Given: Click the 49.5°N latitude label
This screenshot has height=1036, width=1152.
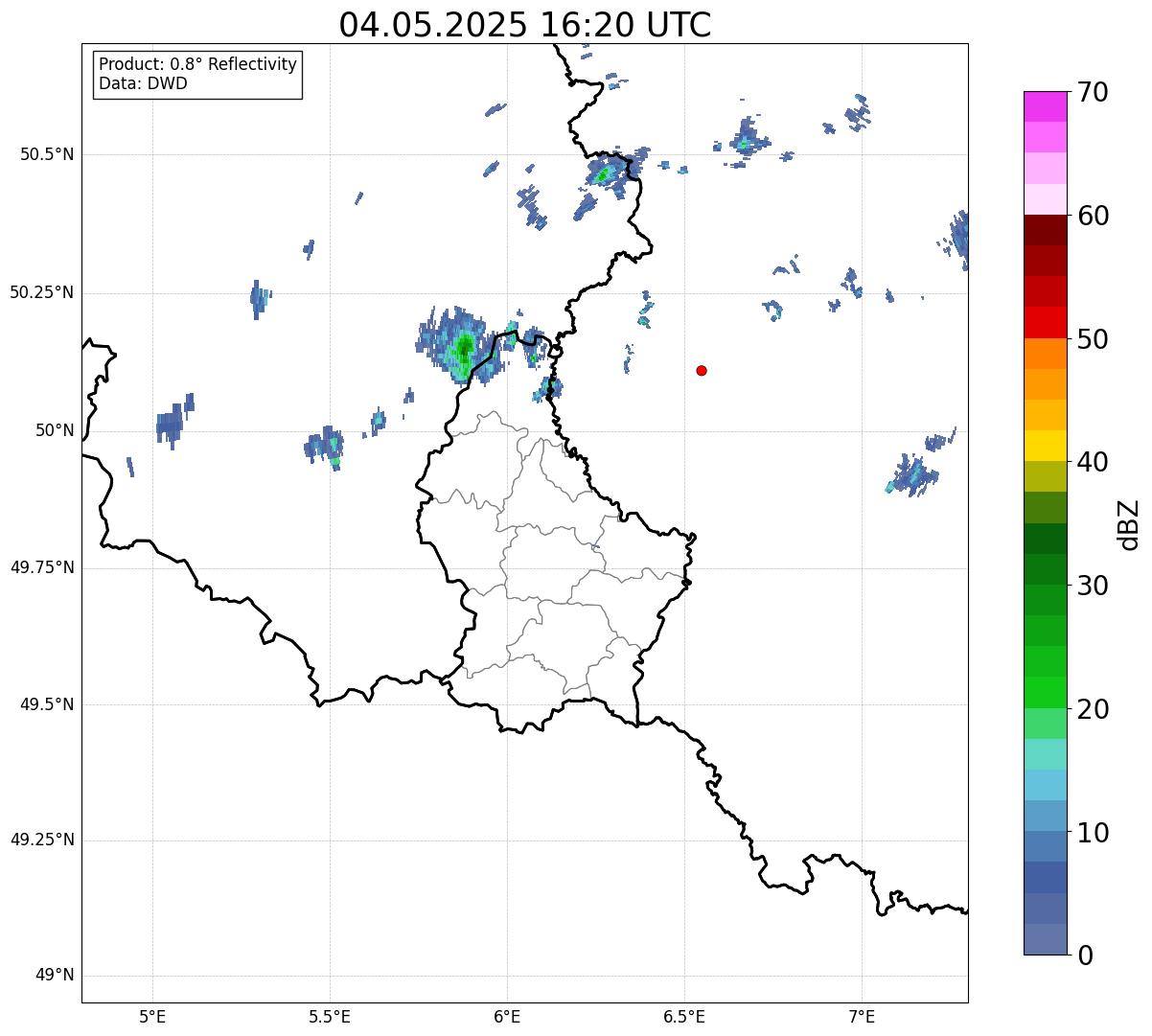Looking at the screenshot, I should tap(48, 704).
